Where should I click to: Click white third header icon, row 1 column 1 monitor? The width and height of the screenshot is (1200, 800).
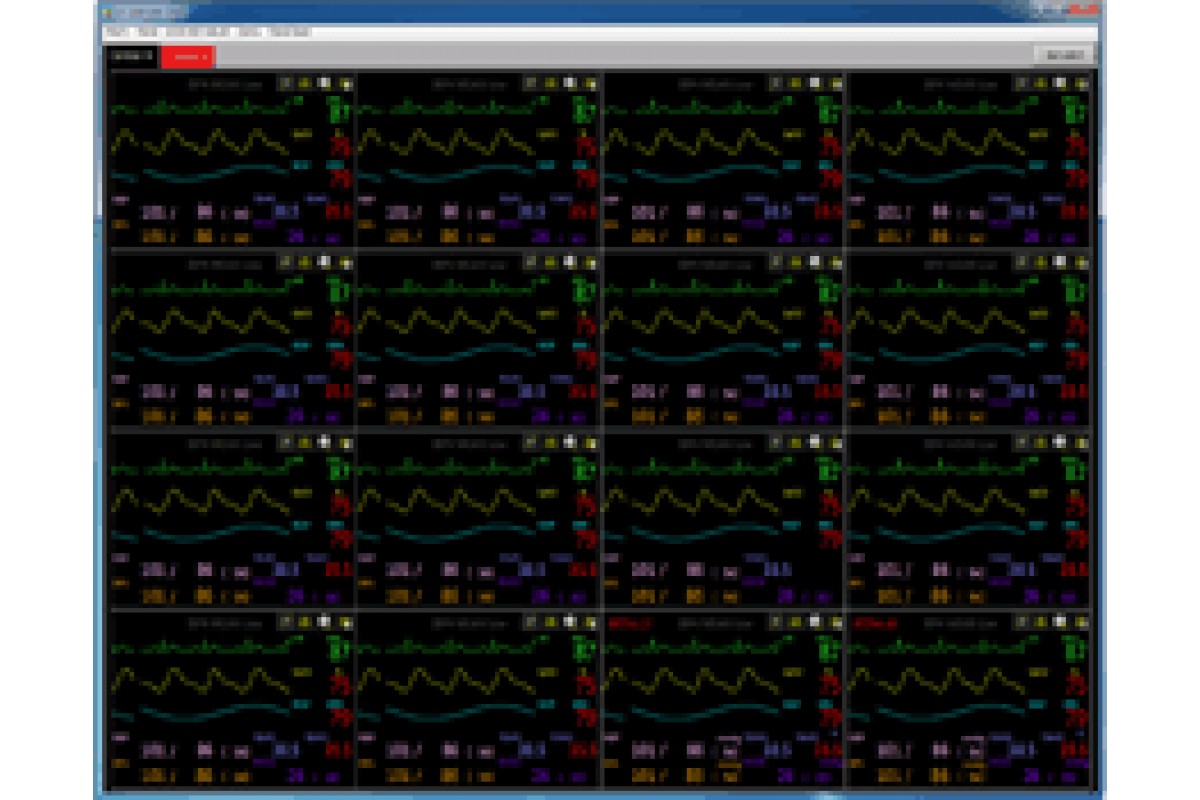pos(324,84)
